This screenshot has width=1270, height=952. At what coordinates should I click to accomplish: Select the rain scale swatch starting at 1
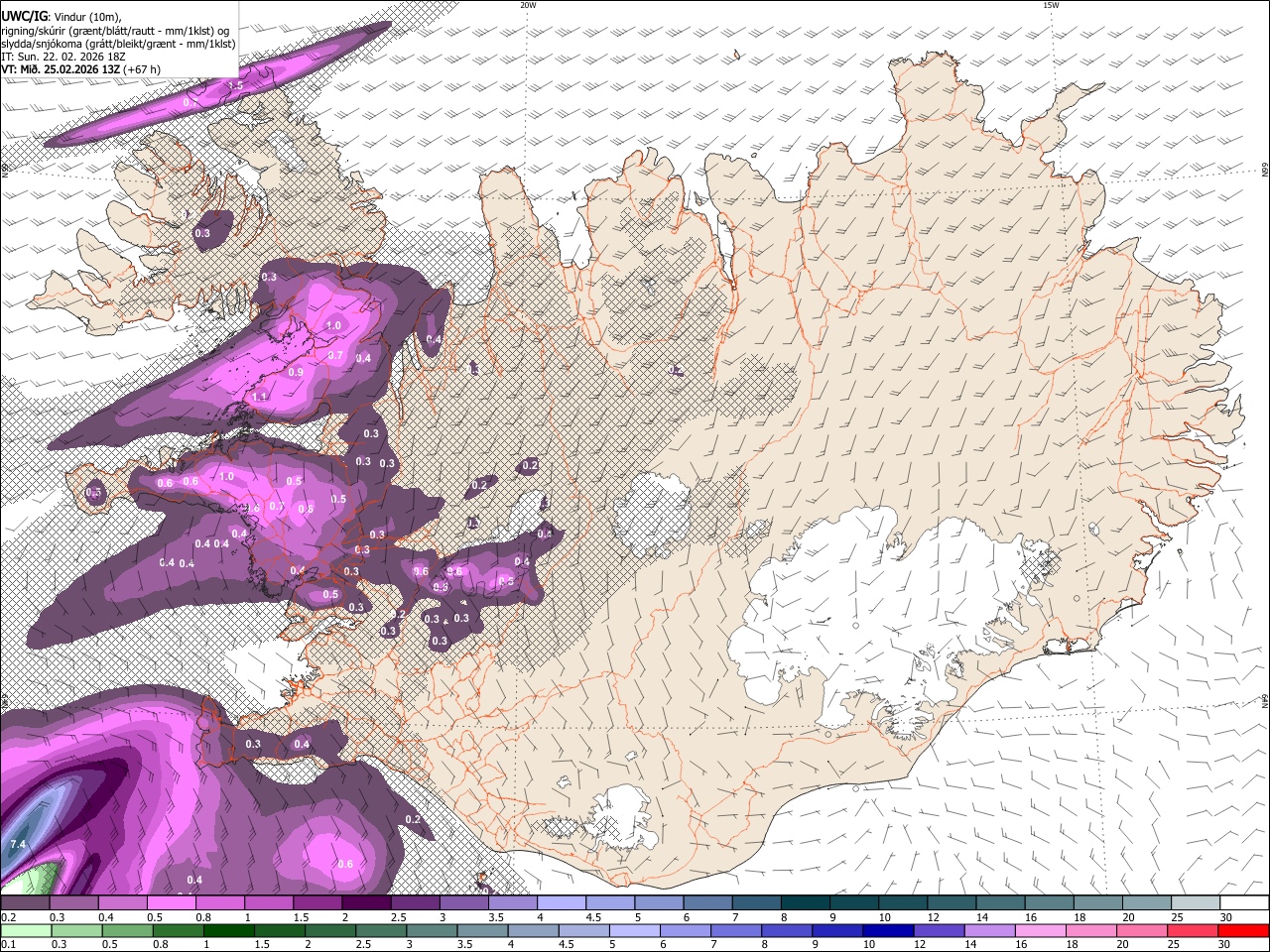(228, 931)
